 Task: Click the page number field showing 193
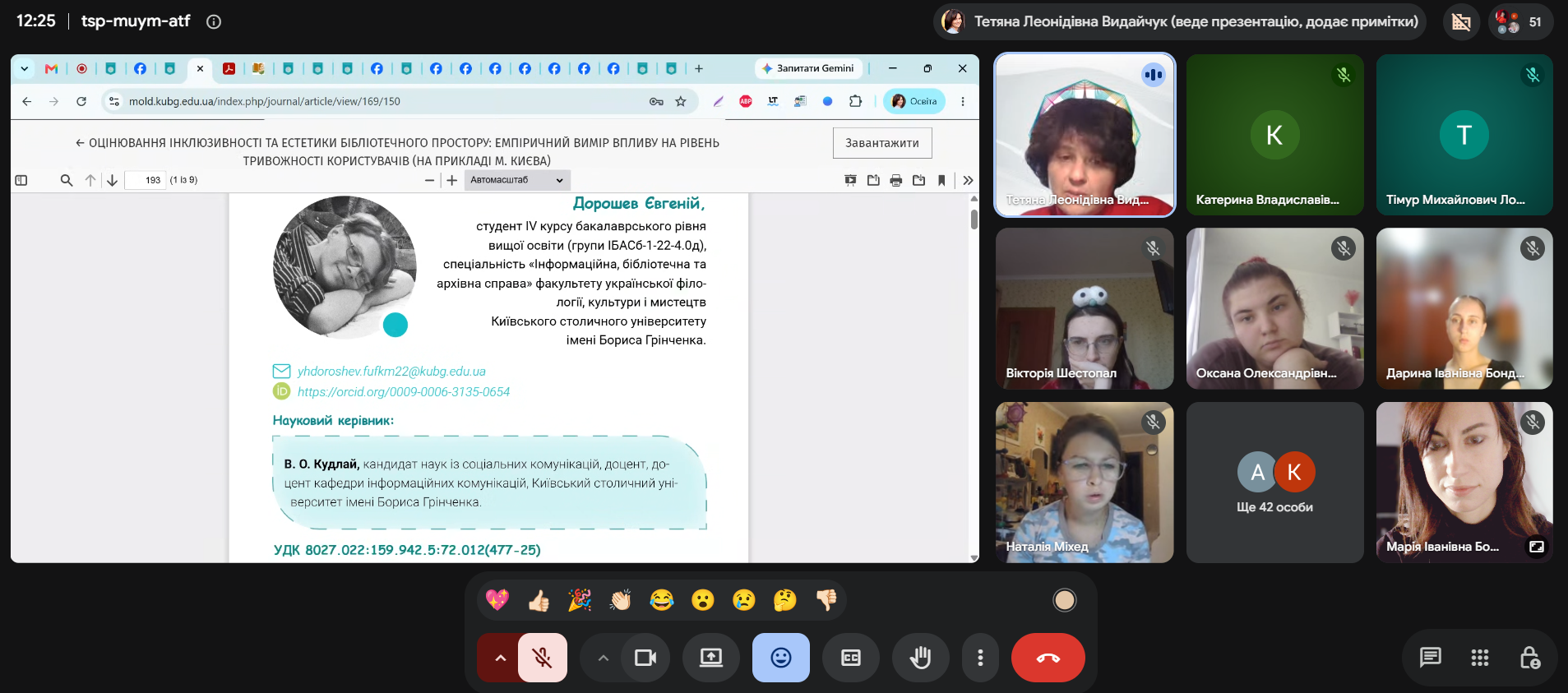coord(146,180)
